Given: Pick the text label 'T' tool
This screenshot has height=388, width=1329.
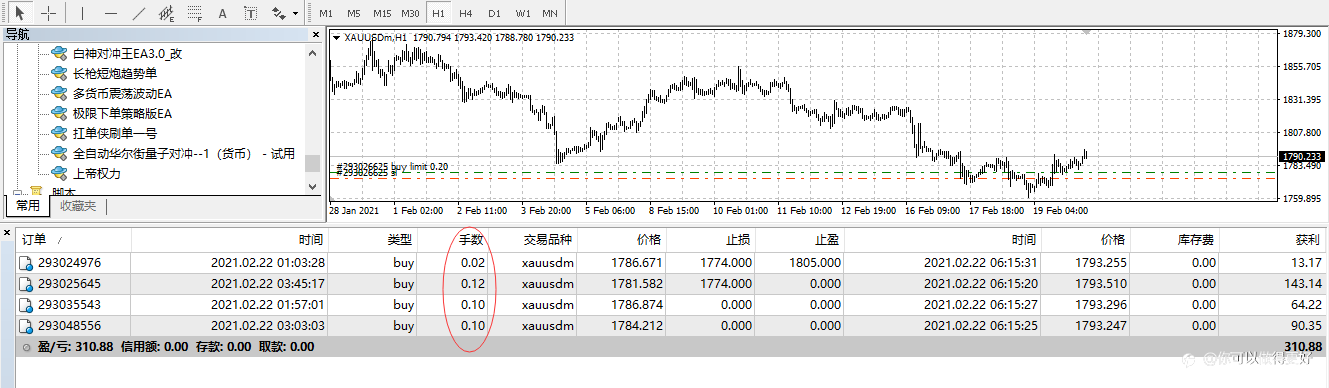Looking at the screenshot, I should (x=250, y=13).
